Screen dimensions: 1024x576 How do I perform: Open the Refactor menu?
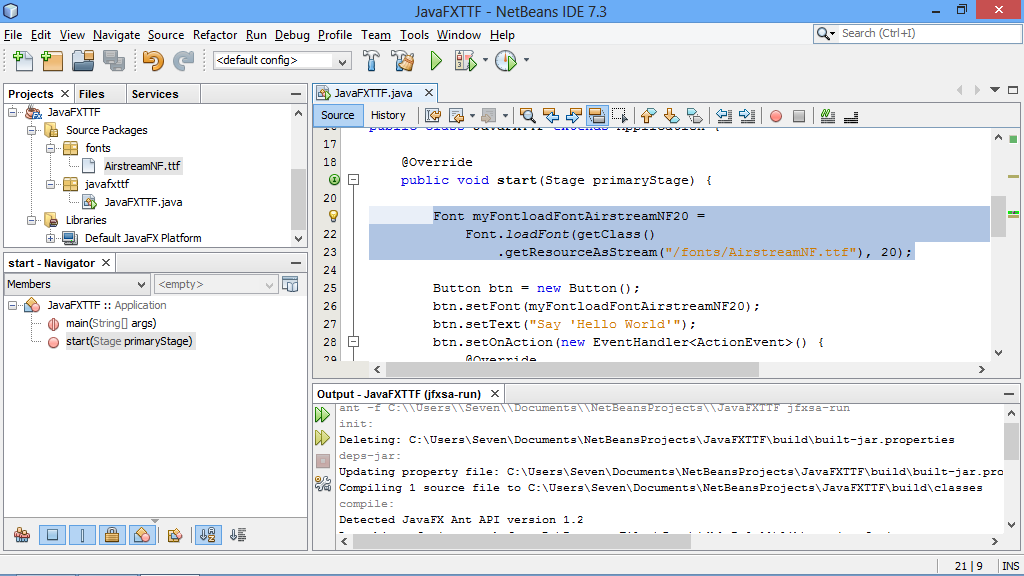pos(215,35)
